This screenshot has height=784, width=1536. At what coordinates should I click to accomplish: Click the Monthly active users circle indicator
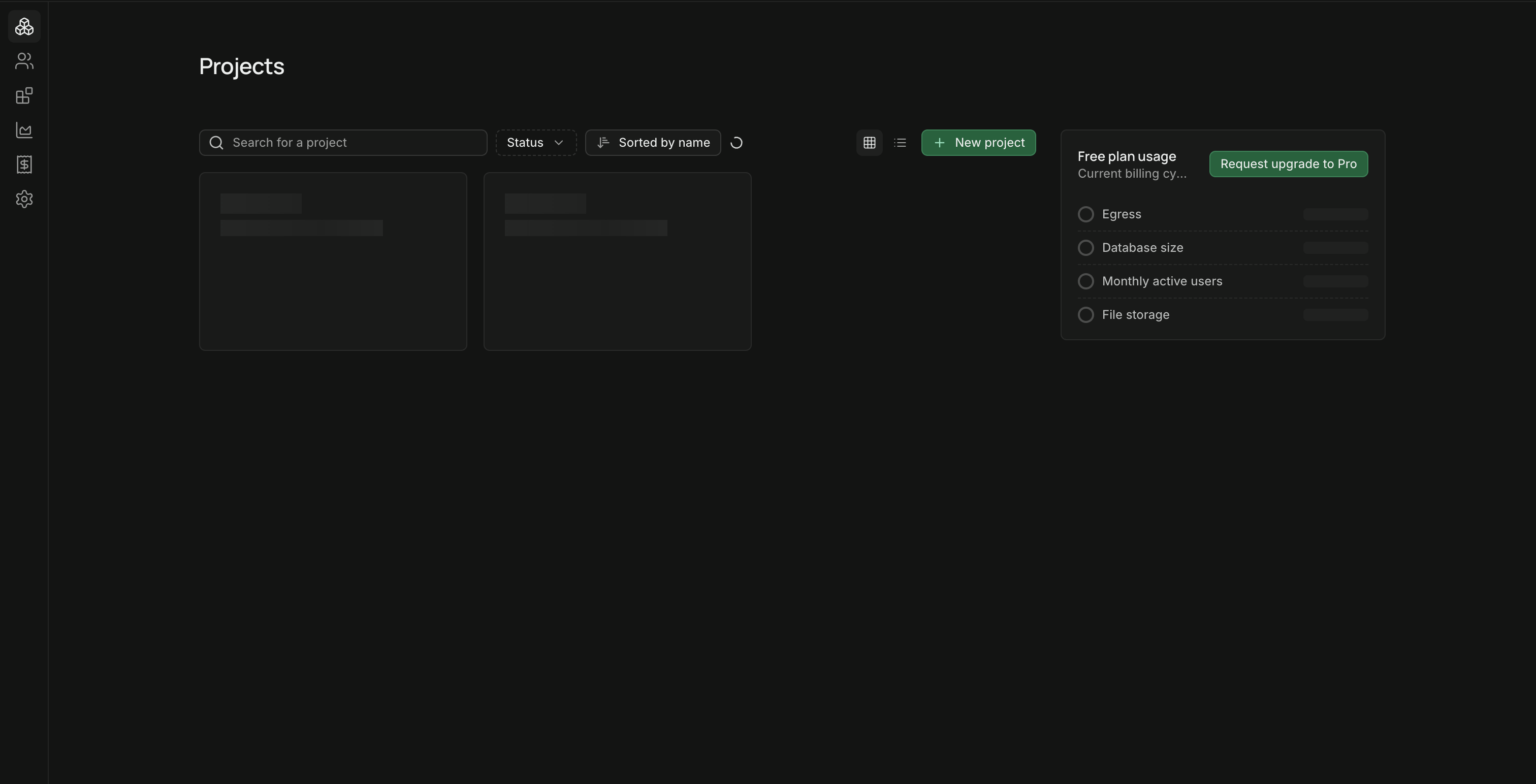click(x=1086, y=281)
